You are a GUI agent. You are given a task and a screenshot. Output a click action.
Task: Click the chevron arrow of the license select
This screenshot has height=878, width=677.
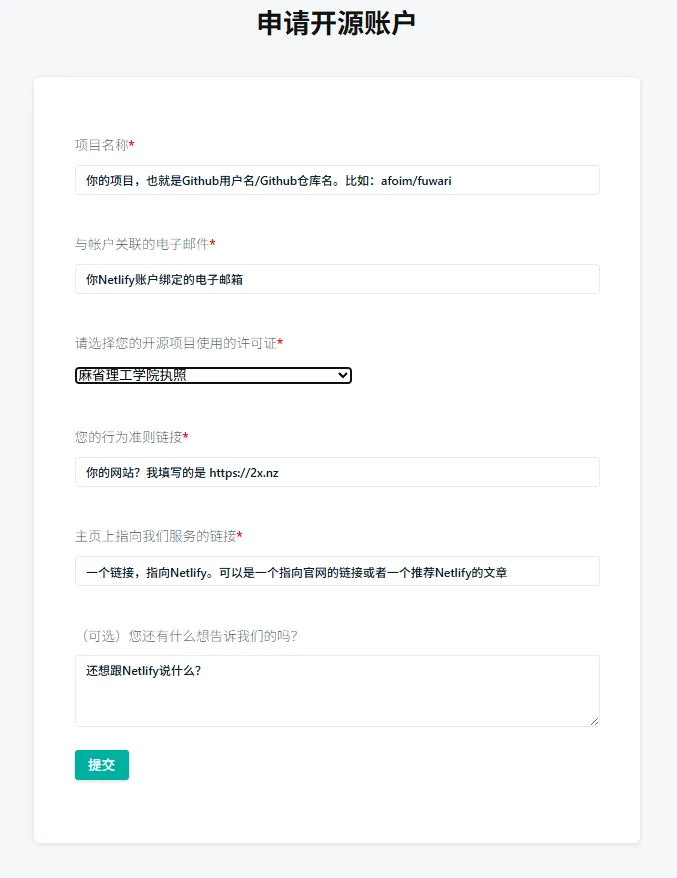click(343, 375)
